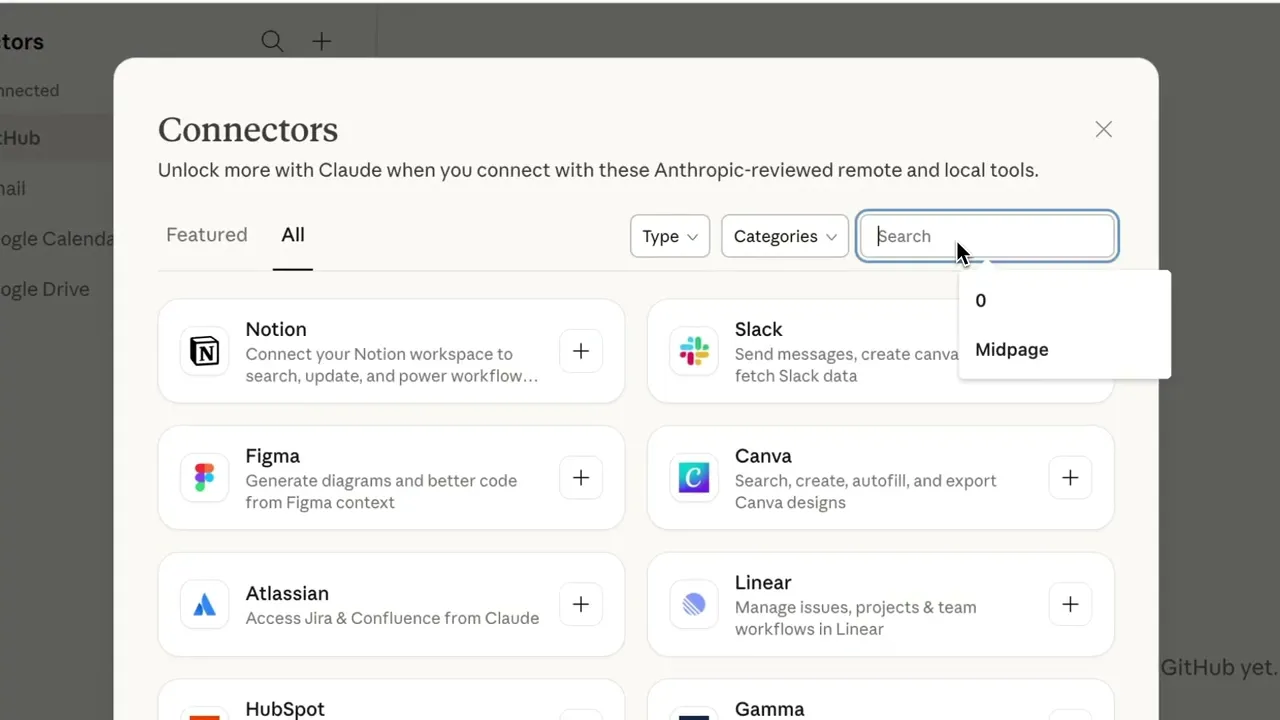Screen dimensions: 1280x720
Task: Add the Atlassian connector with plus
Action: [x=581, y=604]
